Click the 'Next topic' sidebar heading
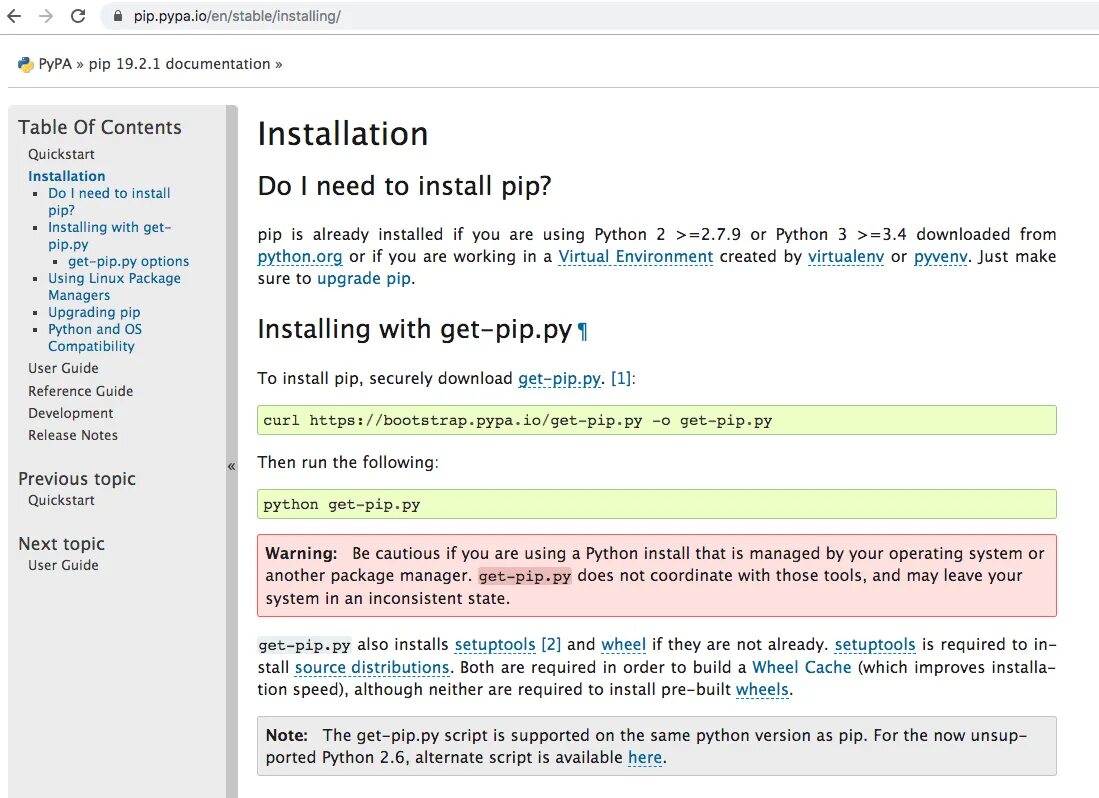The width and height of the screenshot is (1099, 798). 62,544
